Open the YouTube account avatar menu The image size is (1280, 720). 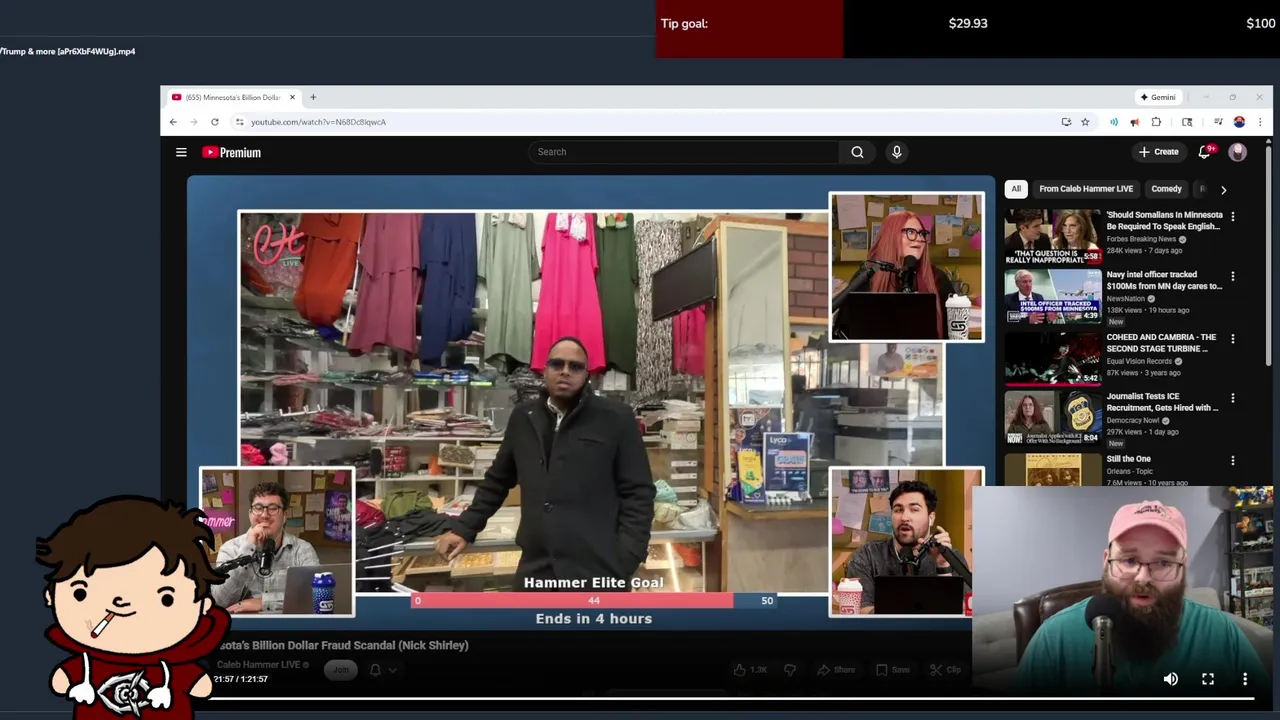click(1237, 152)
